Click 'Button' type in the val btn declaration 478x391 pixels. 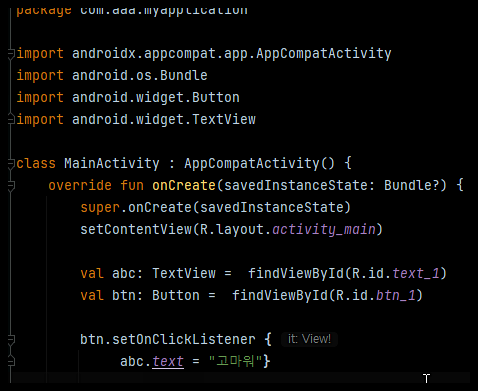(176, 295)
